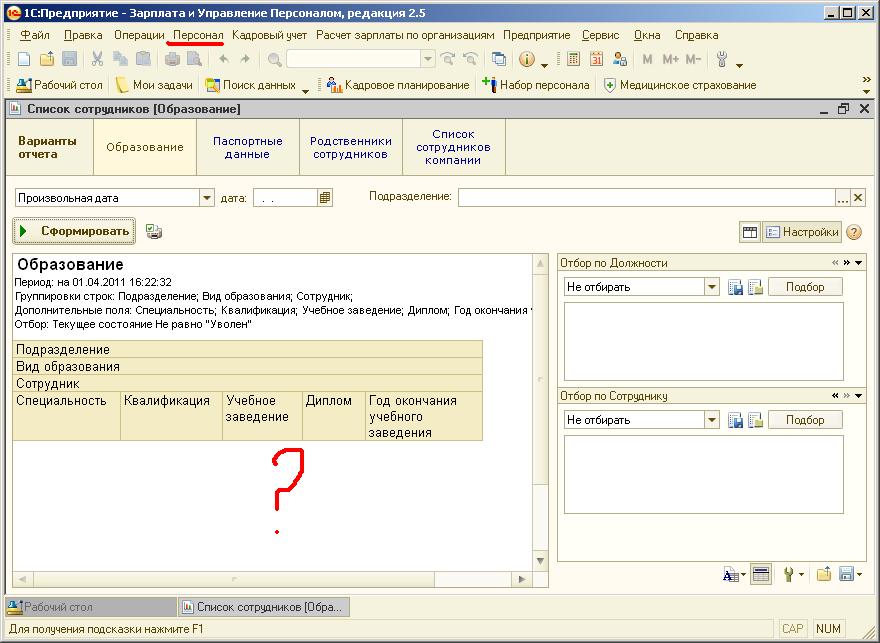
Task: Click the M+ memory add button
Action: tap(671, 59)
